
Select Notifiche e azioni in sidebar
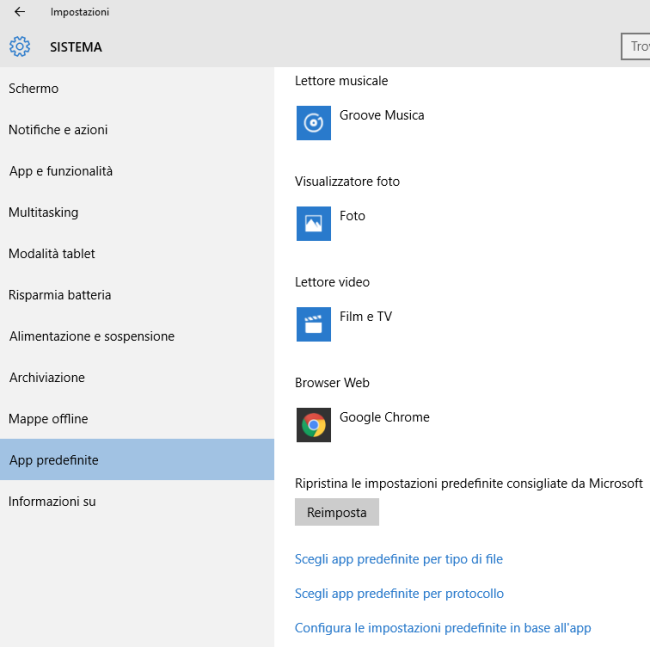click(58, 130)
